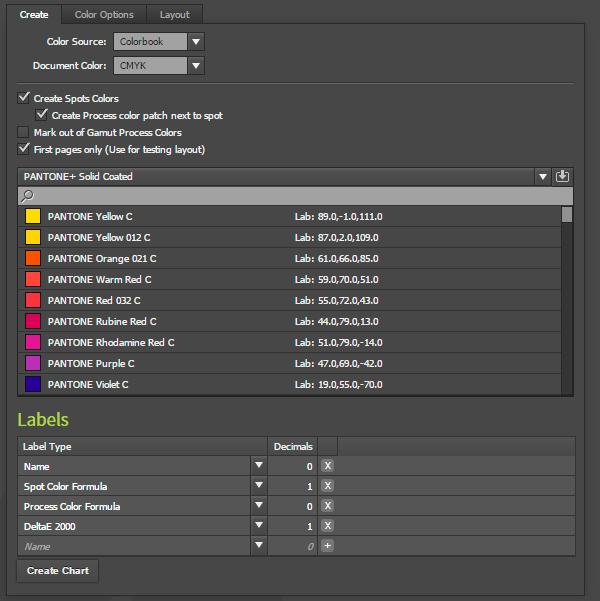Select the PANTONE Violet C swatch
The image size is (600, 601).
(33, 384)
